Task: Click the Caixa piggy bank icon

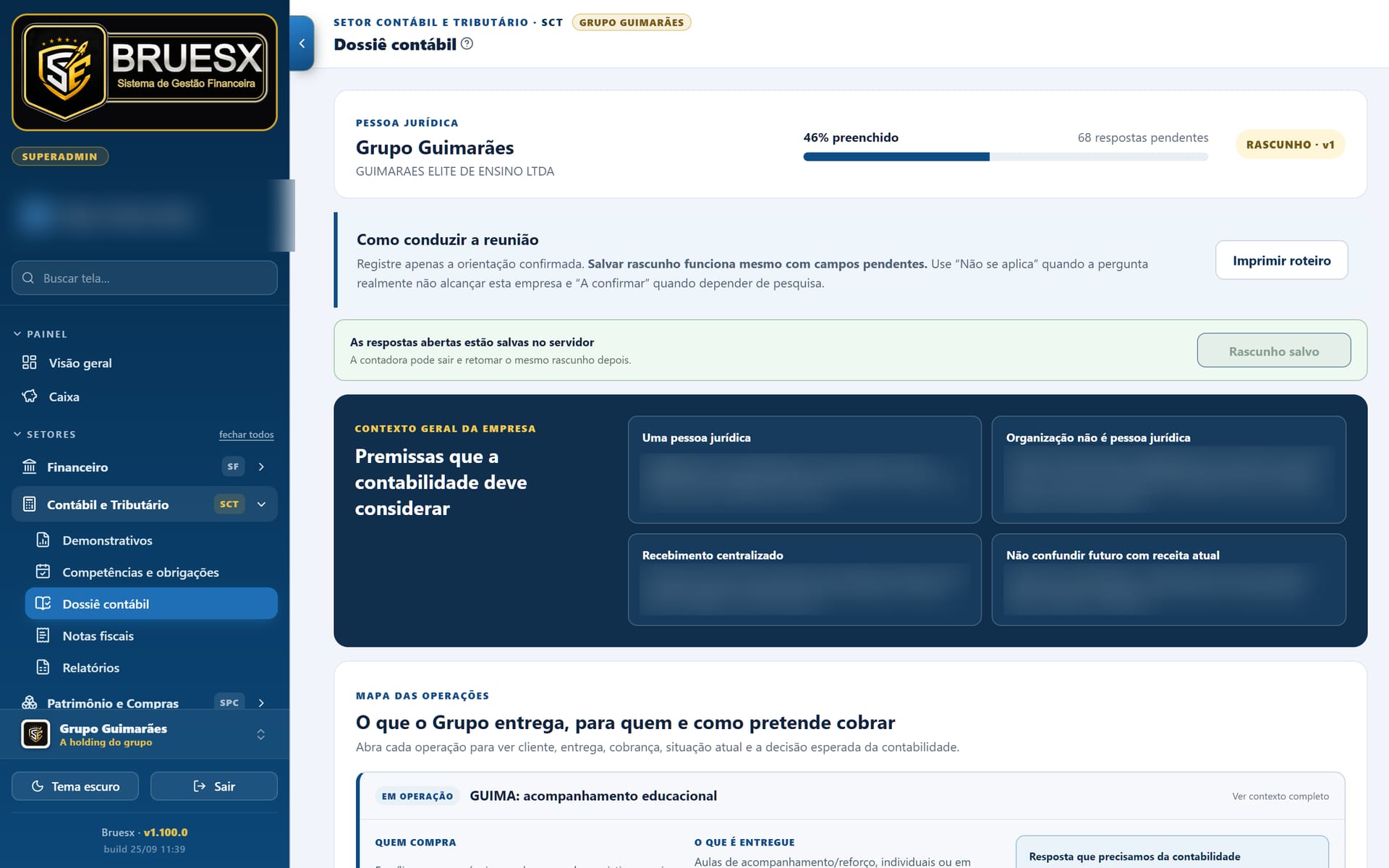Action: (29, 396)
